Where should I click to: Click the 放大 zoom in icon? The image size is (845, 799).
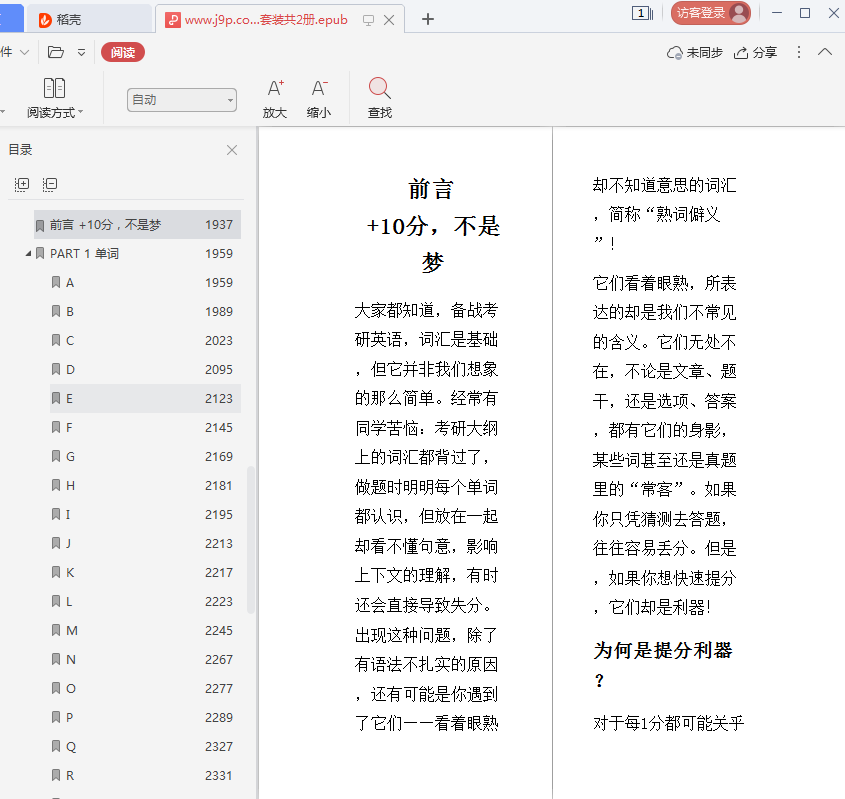[275, 89]
